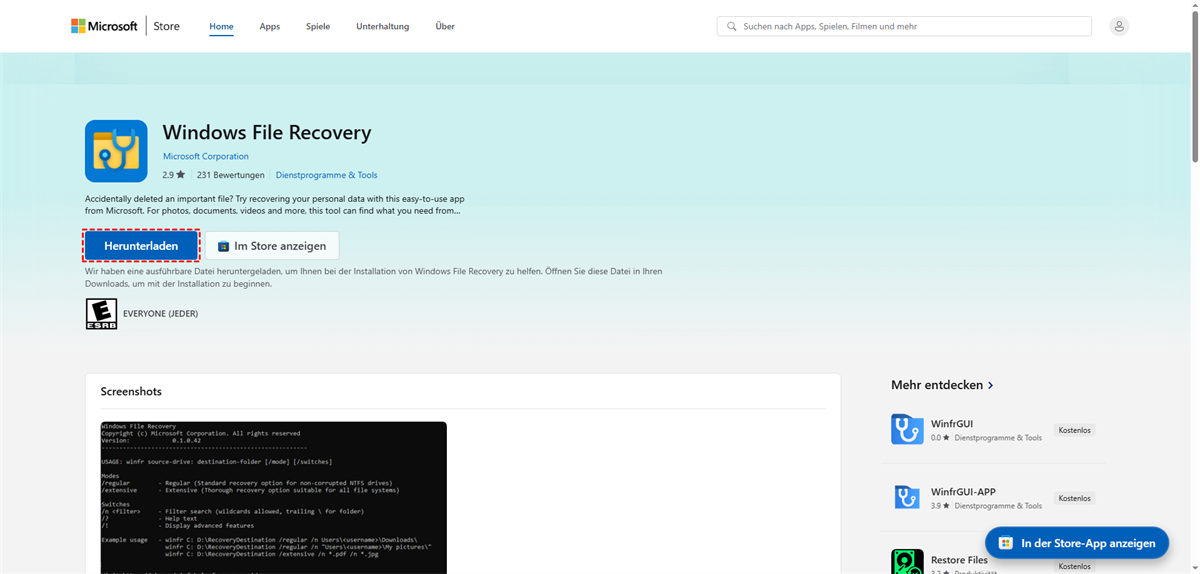Click the WinfrGUI app title
The height and width of the screenshot is (574, 1200).
click(950, 423)
